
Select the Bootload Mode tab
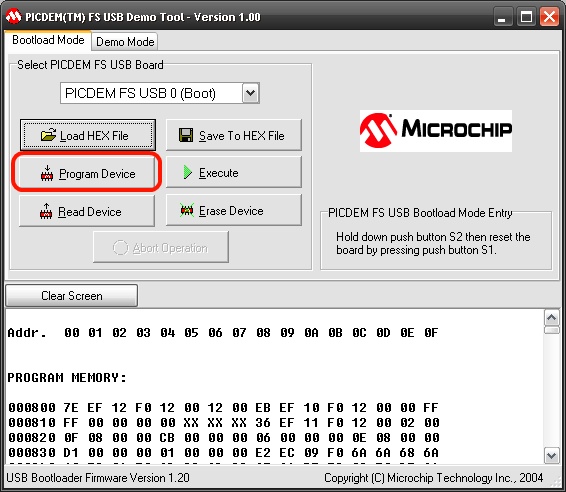(48, 40)
